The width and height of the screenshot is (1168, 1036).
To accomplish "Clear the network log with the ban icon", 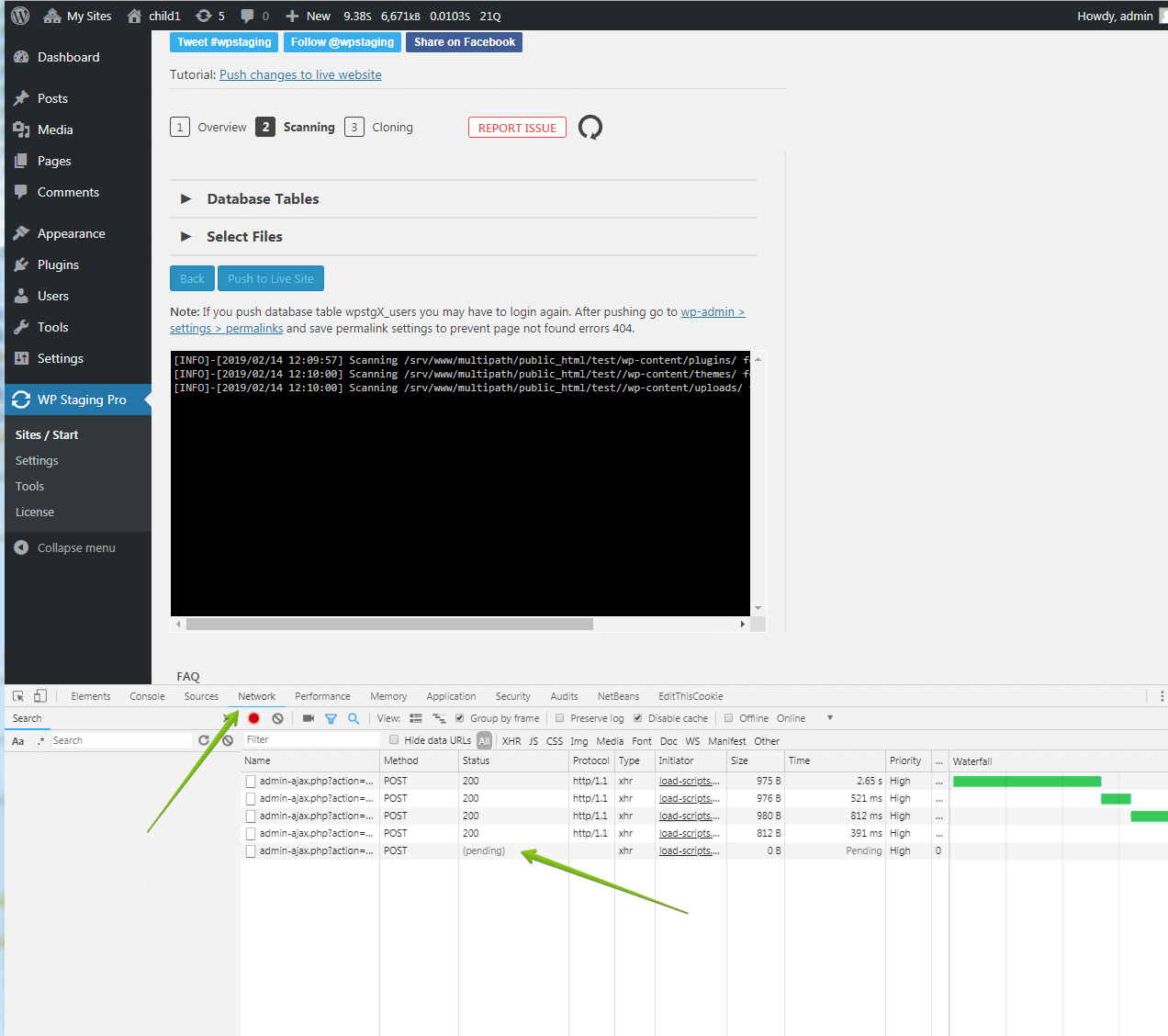I will [x=277, y=718].
